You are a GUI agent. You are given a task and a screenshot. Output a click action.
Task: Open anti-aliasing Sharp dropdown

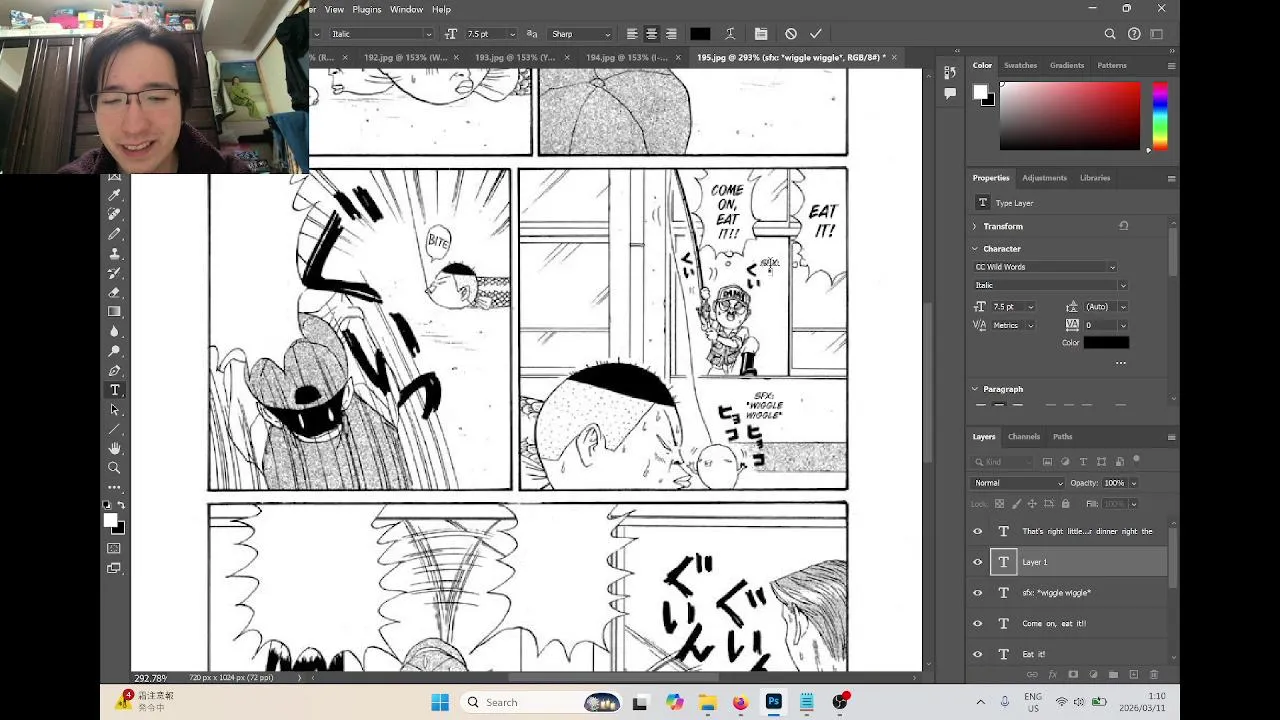pyautogui.click(x=580, y=34)
